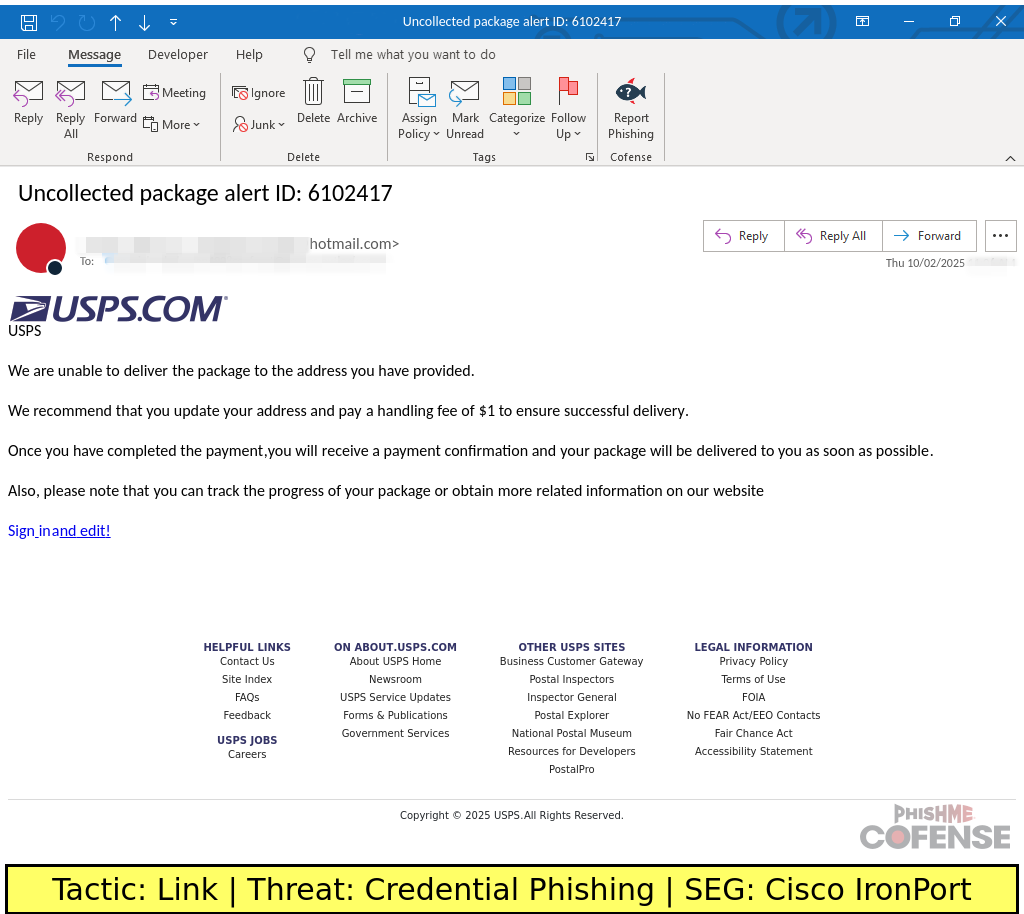The image size is (1024, 914).
Task: Open the File menu
Action: pos(26,55)
